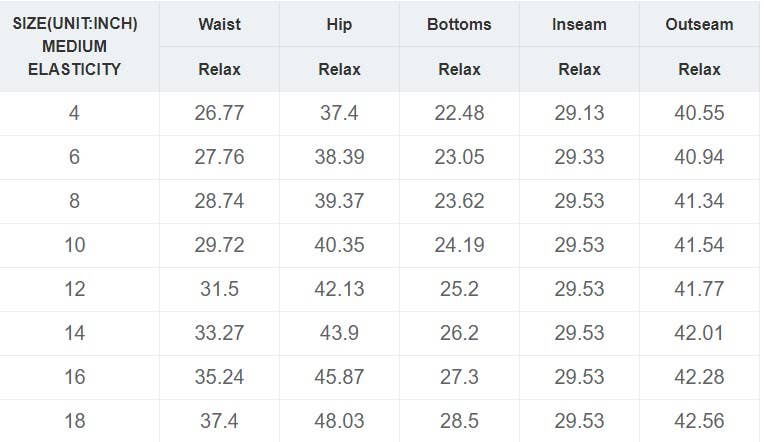This screenshot has width=764, height=442.
Task: Click the Bottoms column header
Action: point(459,24)
